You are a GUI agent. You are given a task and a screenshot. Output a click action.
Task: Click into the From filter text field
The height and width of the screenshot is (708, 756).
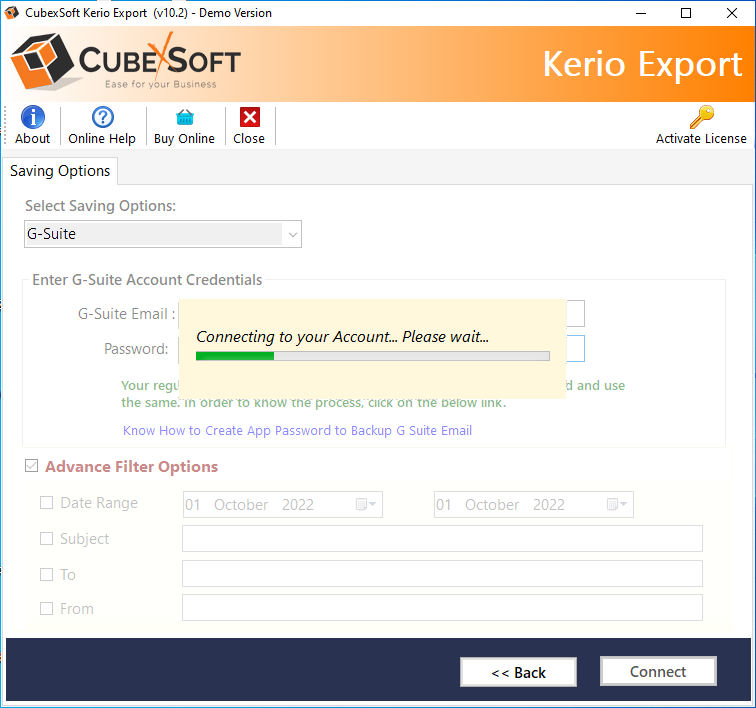(442, 608)
